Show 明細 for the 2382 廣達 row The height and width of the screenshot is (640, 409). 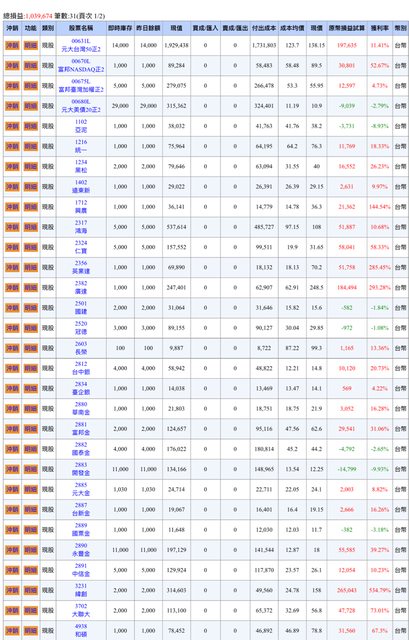[x=31, y=287]
